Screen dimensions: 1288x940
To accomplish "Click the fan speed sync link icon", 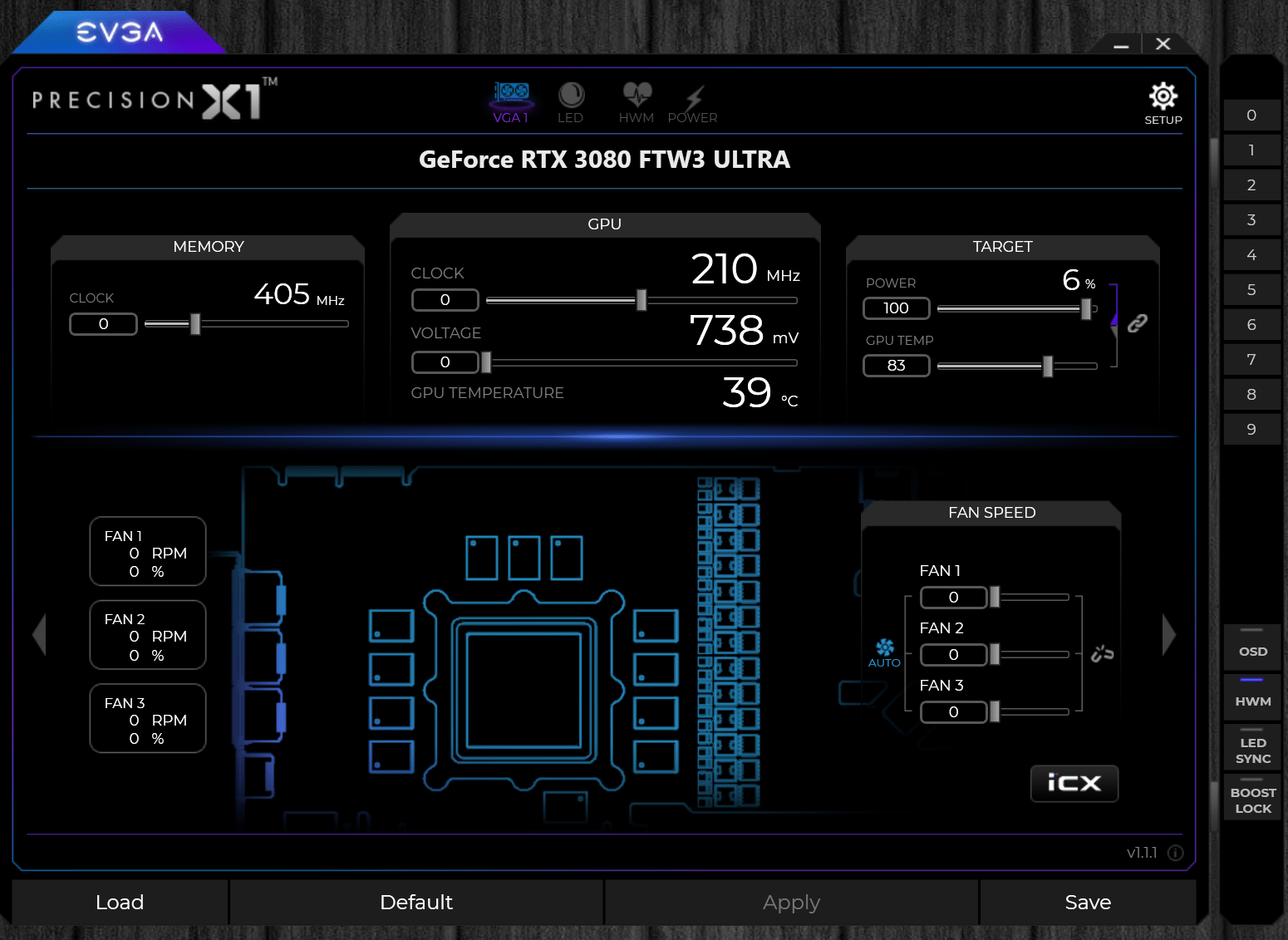I will coord(1103,654).
